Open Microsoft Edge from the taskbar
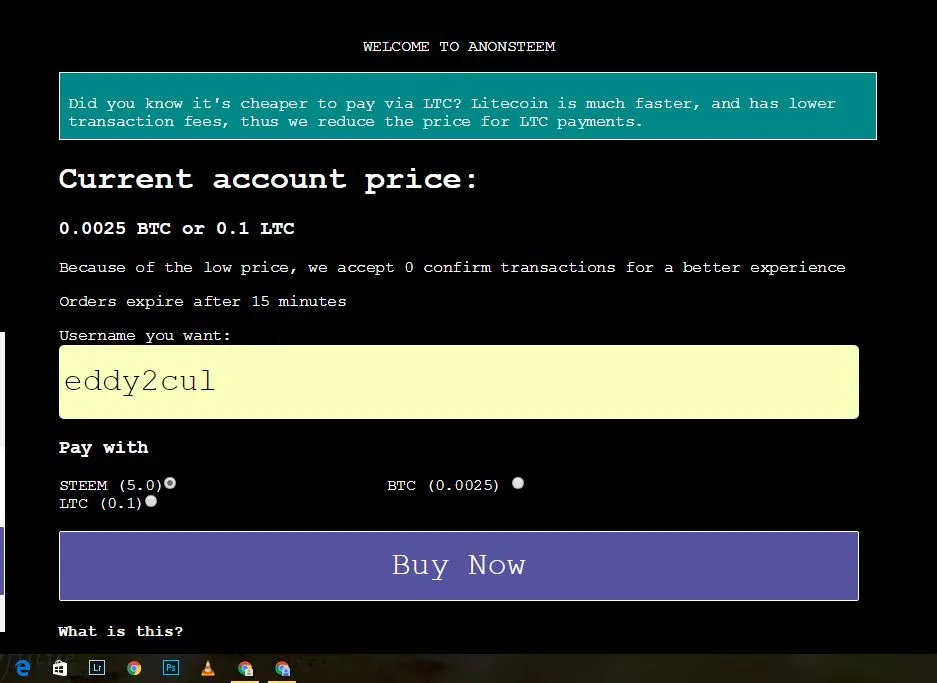 (22, 668)
